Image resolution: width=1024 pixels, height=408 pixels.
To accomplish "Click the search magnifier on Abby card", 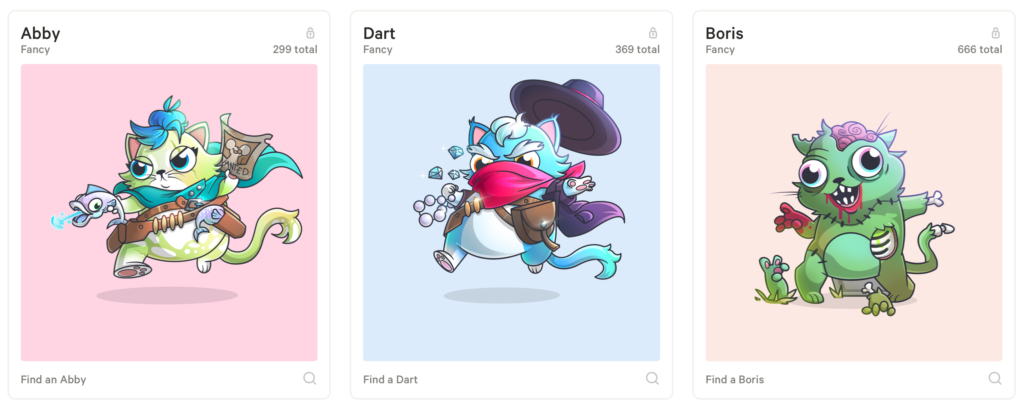I will [x=310, y=379].
